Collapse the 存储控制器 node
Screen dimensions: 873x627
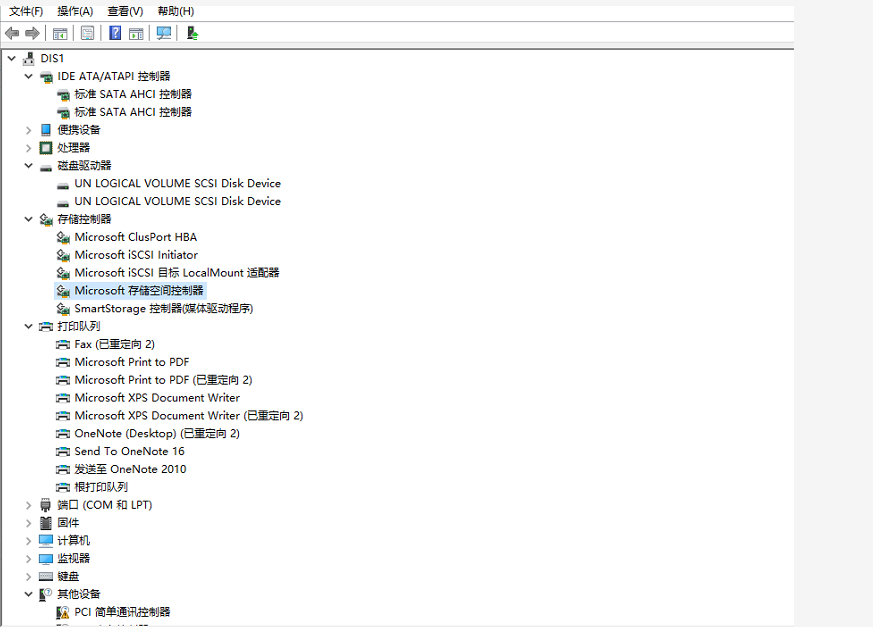tap(28, 219)
